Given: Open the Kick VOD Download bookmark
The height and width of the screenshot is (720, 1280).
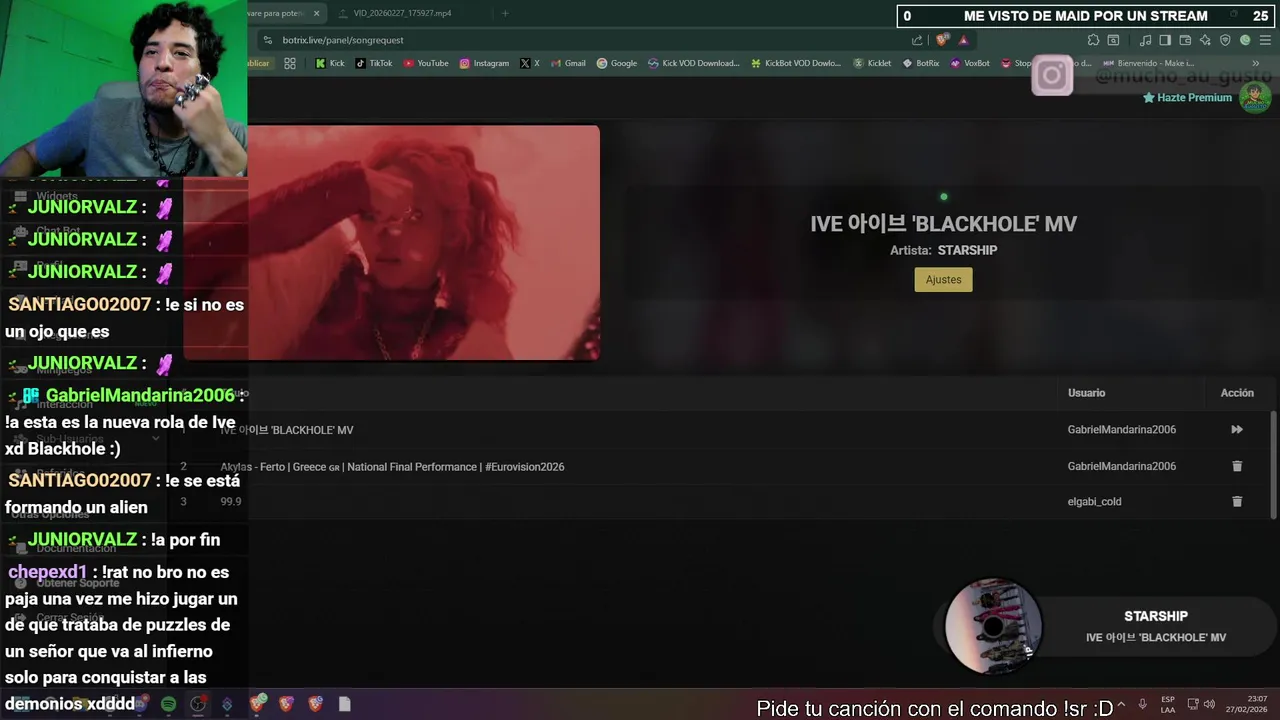Looking at the screenshot, I should [x=694, y=63].
